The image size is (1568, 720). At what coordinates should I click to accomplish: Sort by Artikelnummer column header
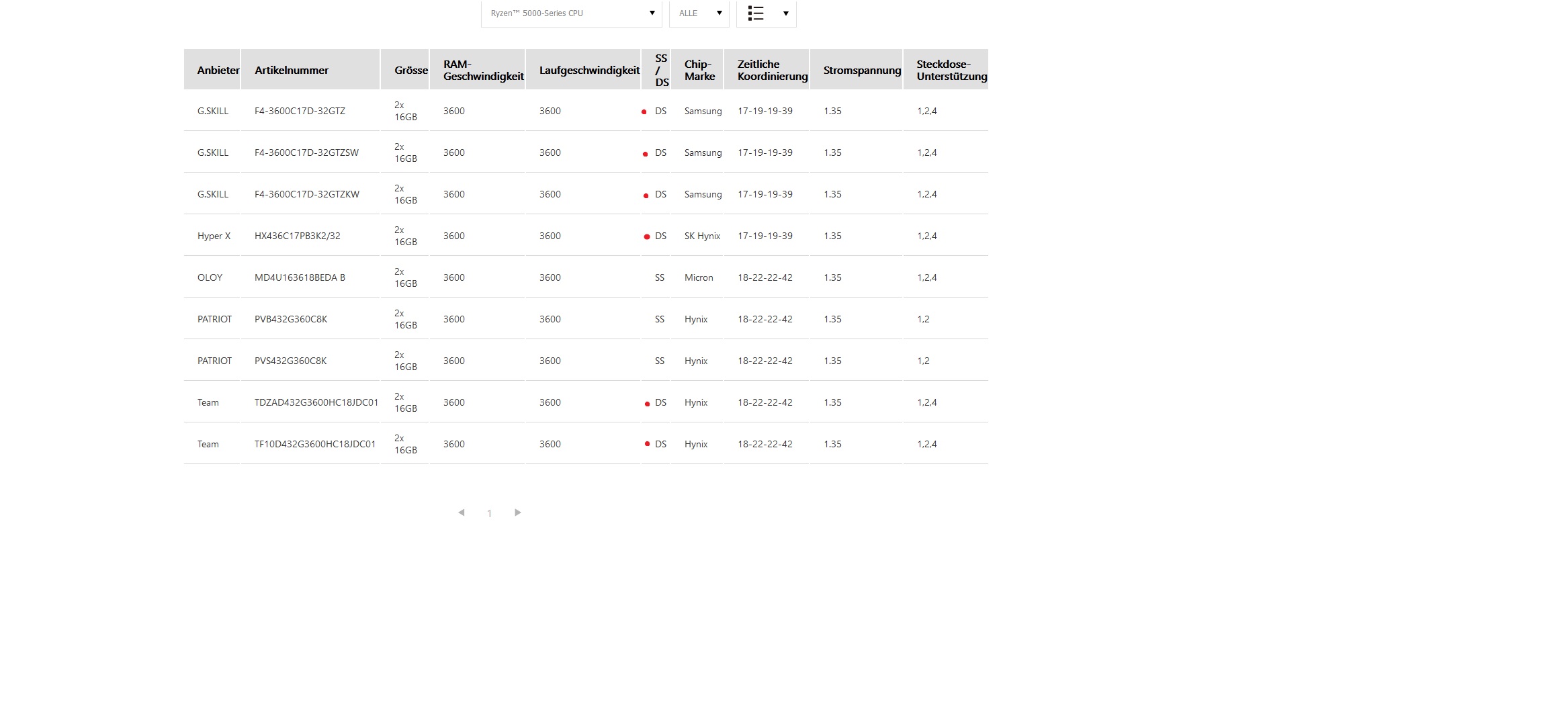click(310, 70)
